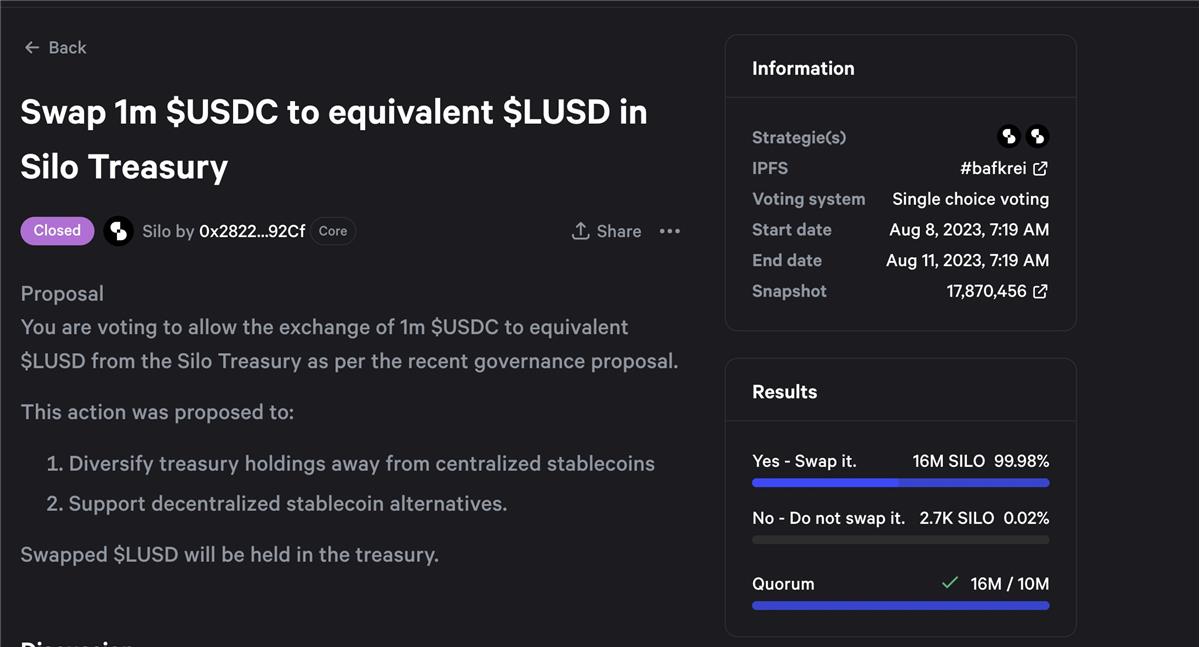Open the #bafkrei IPFS link
This screenshot has height=647, width=1200.
993,168
